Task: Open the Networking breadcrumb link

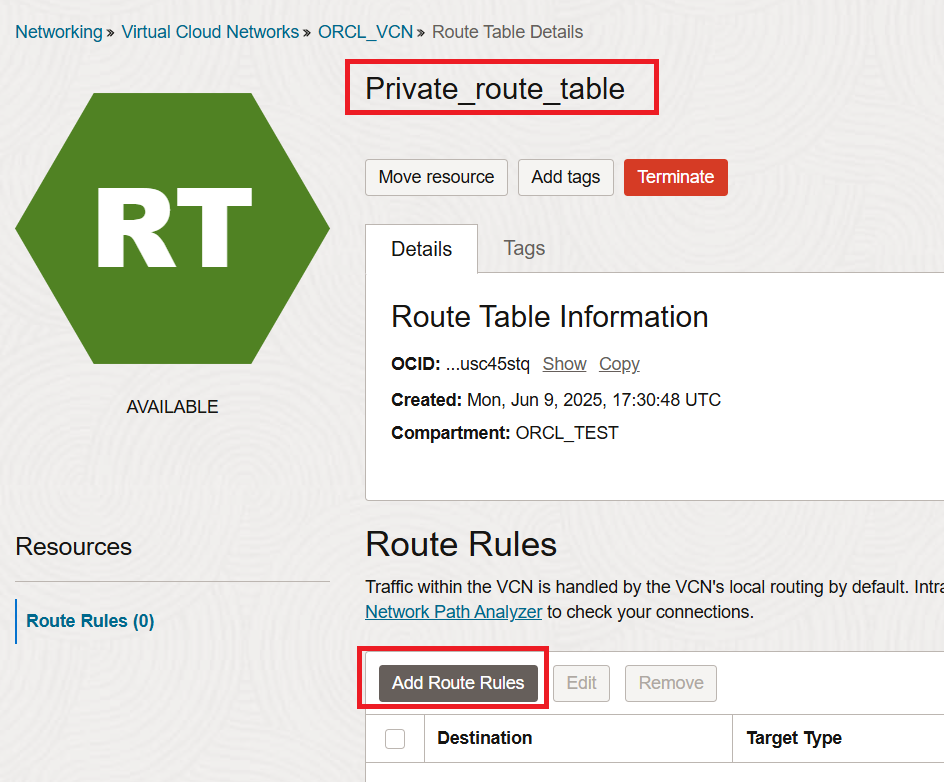Action: (x=59, y=32)
